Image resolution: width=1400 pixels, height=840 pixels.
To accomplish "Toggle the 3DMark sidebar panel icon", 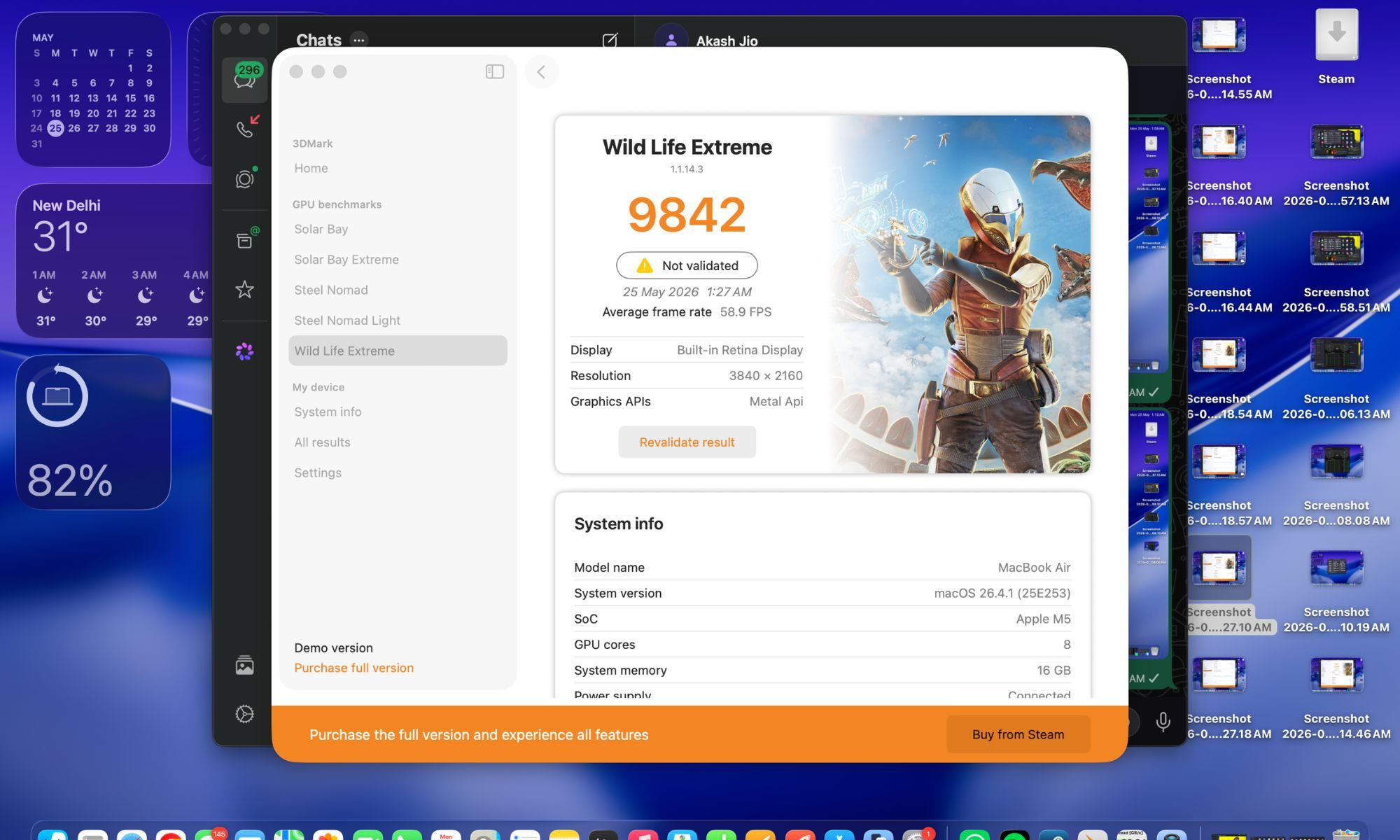I will pyautogui.click(x=494, y=71).
